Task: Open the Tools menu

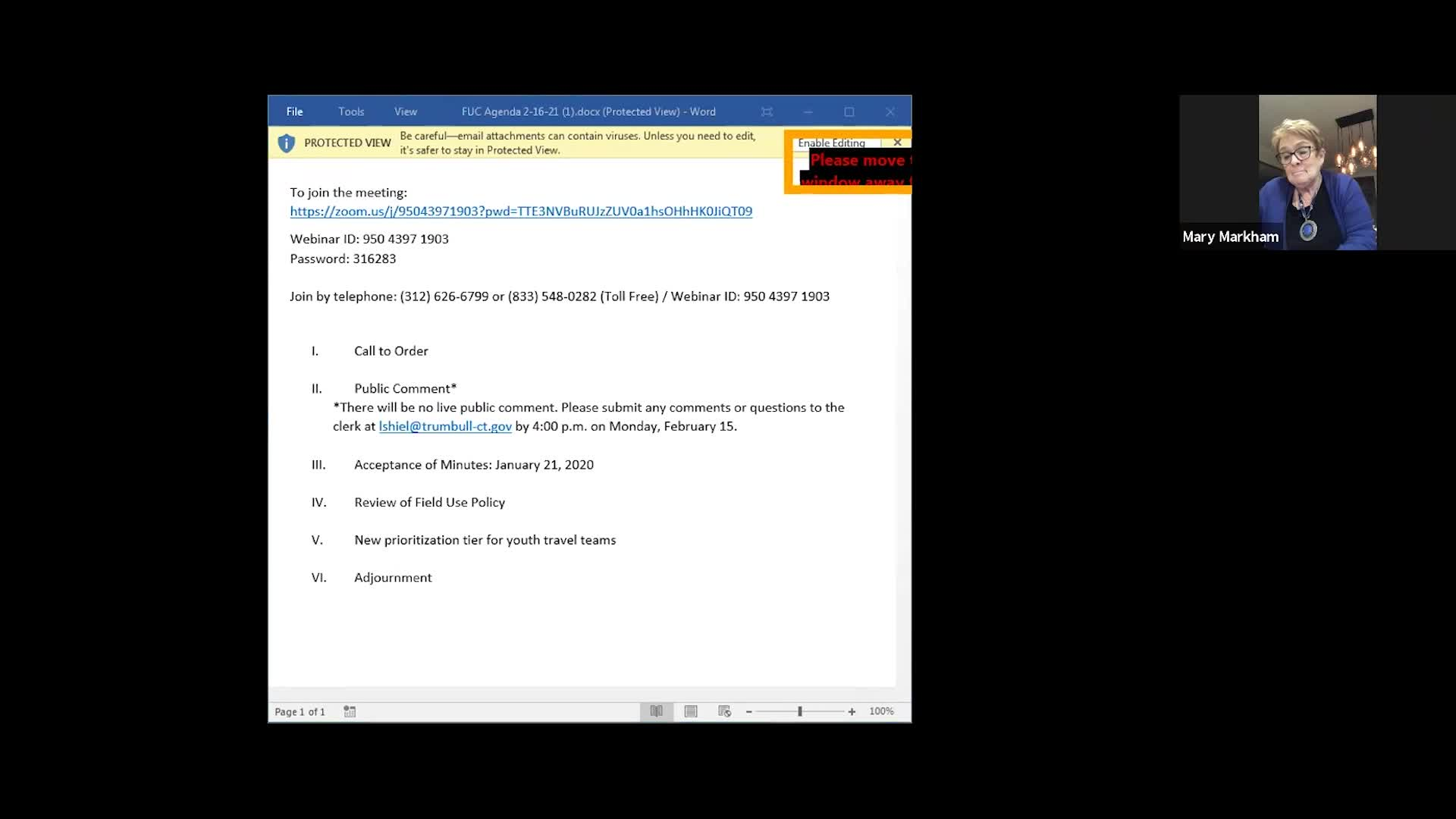Action: 351,111
